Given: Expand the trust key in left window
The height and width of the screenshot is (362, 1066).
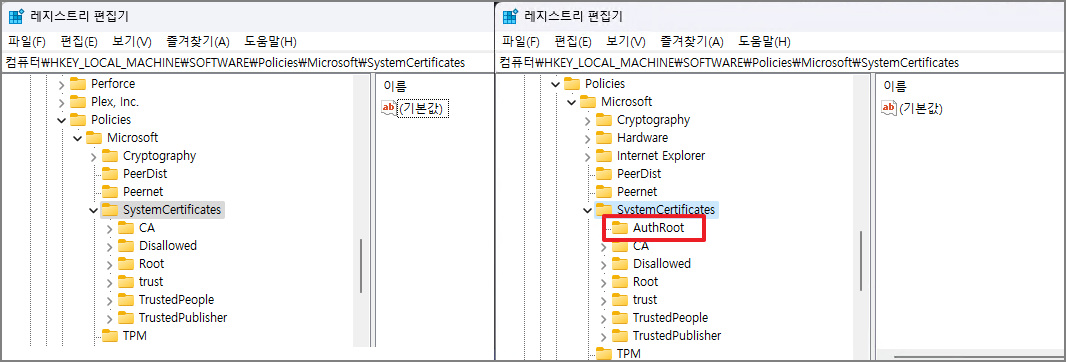Looking at the screenshot, I should 110,282.
